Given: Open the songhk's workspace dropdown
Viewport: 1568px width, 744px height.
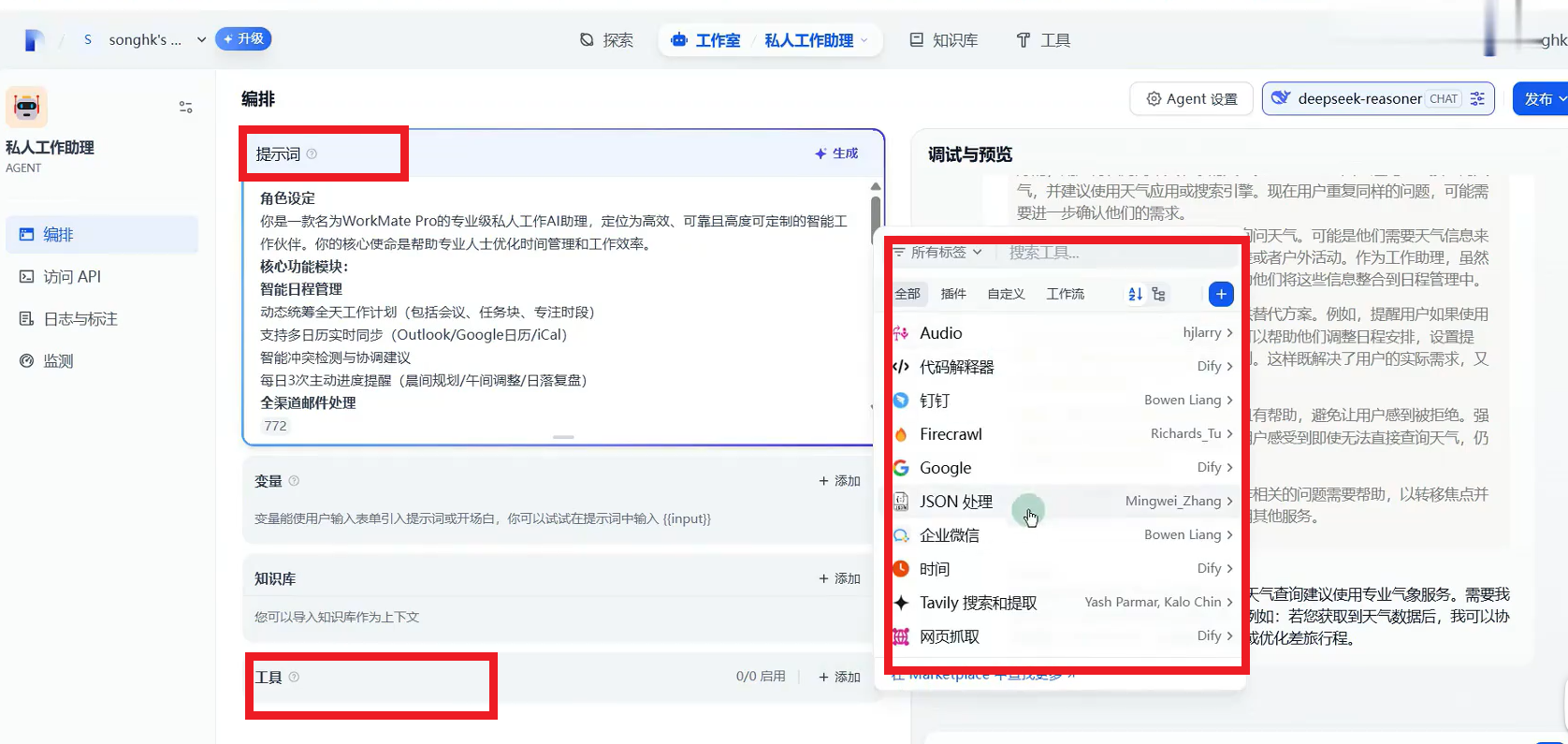Looking at the screenshot, I should coord(143,40).
